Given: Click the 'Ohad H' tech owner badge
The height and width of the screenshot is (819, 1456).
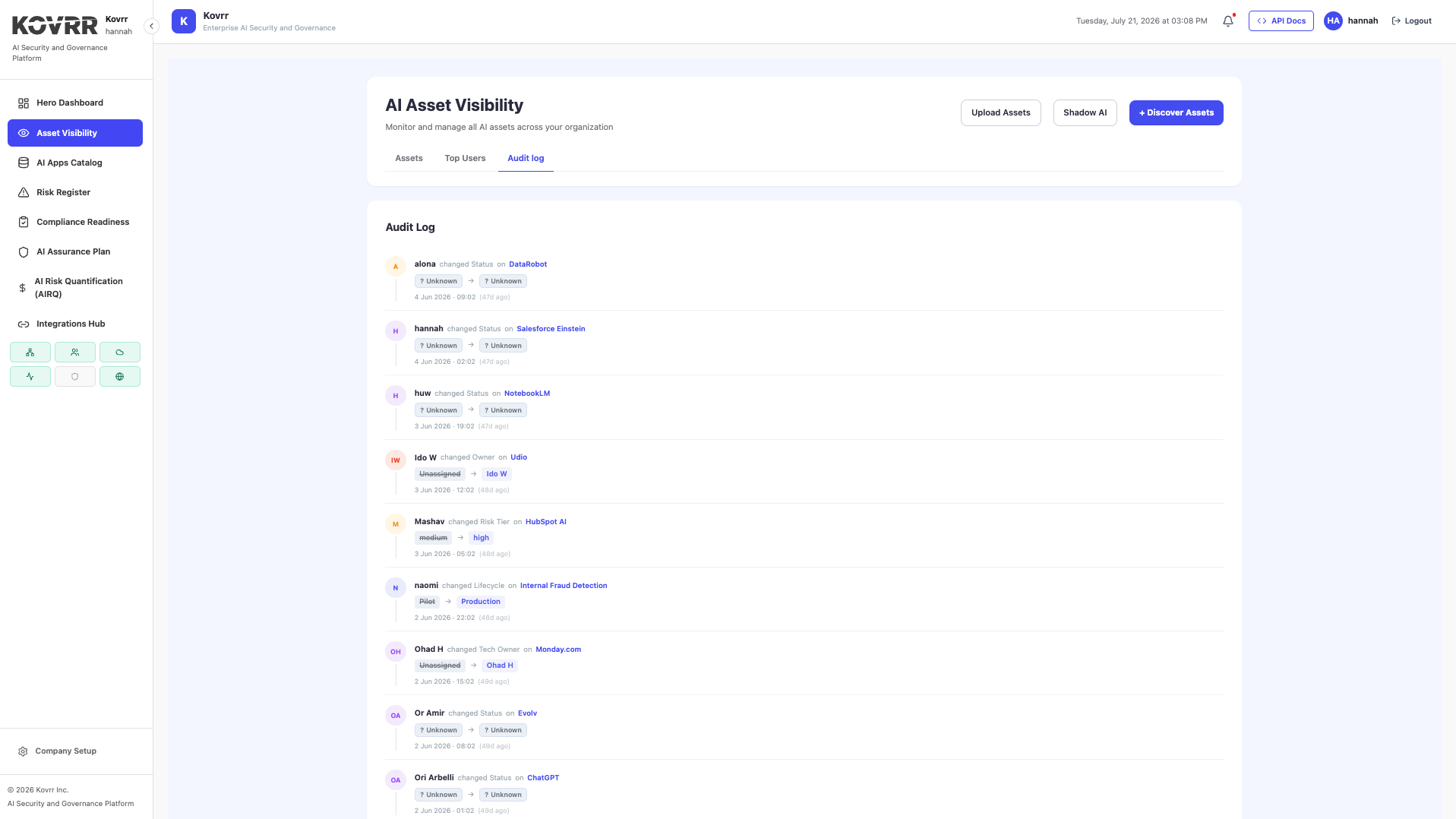Looking at the screenshot, I should tap(500, 666).
